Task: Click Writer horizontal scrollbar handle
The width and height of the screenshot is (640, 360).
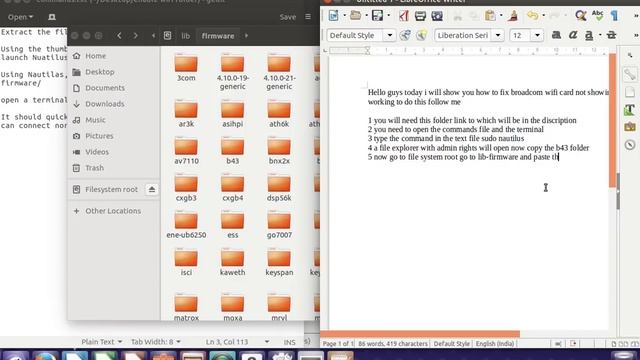Action: pos(420,334)
